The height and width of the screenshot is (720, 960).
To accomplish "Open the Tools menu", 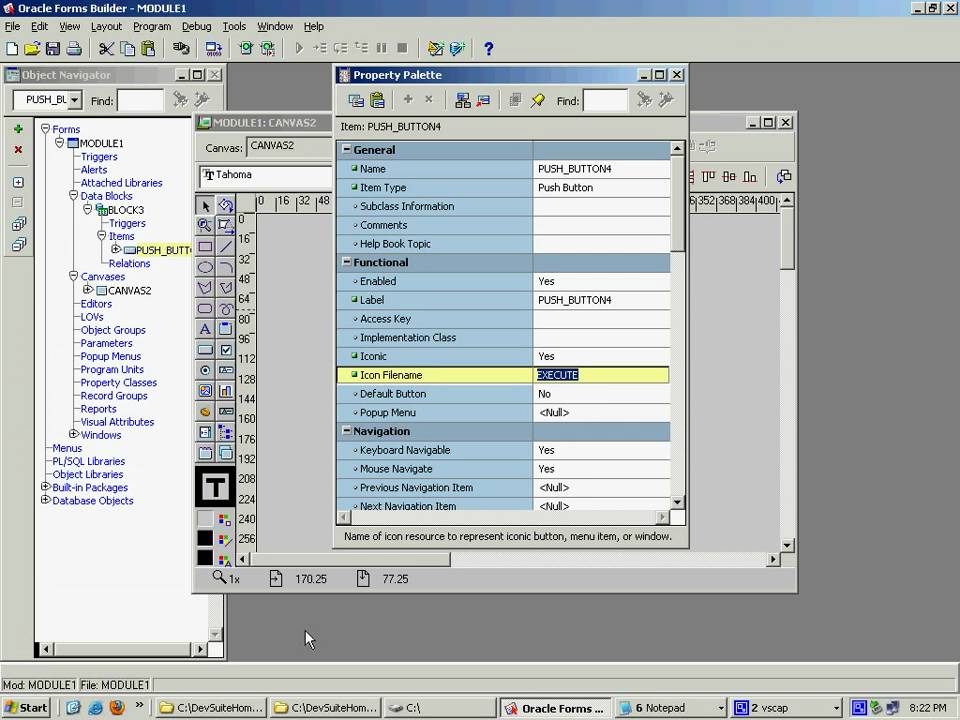I will pos(234,26).
